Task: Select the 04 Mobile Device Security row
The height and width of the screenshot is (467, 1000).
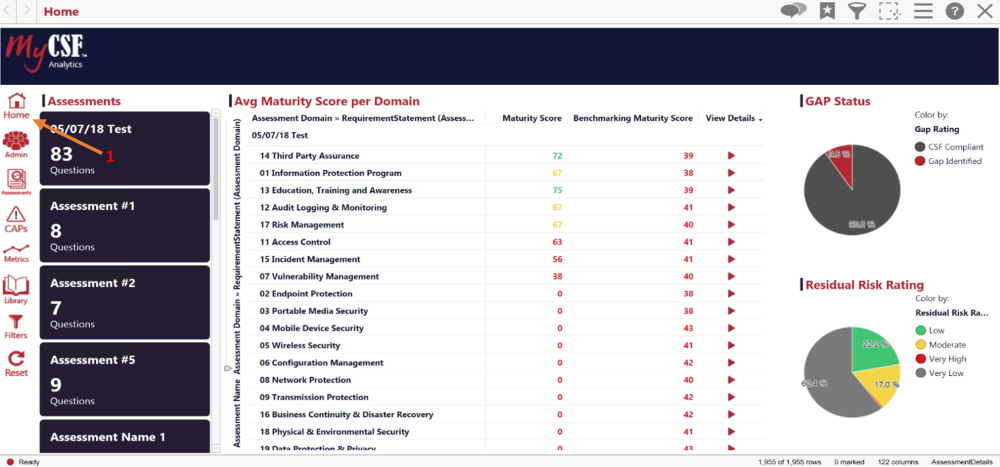Action: (x=507, y=328)
